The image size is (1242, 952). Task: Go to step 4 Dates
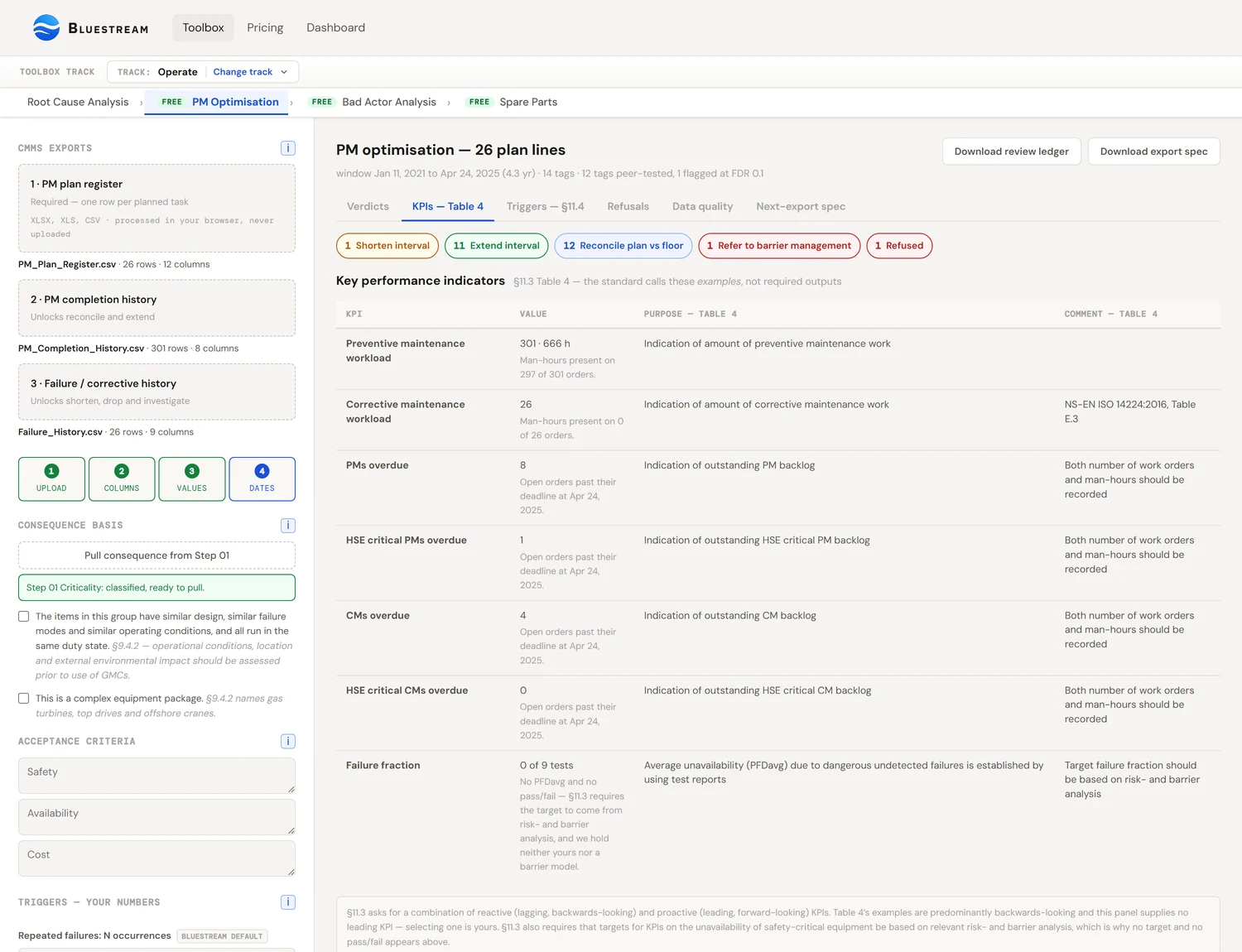pyautogui.click(x=262, y=479)
